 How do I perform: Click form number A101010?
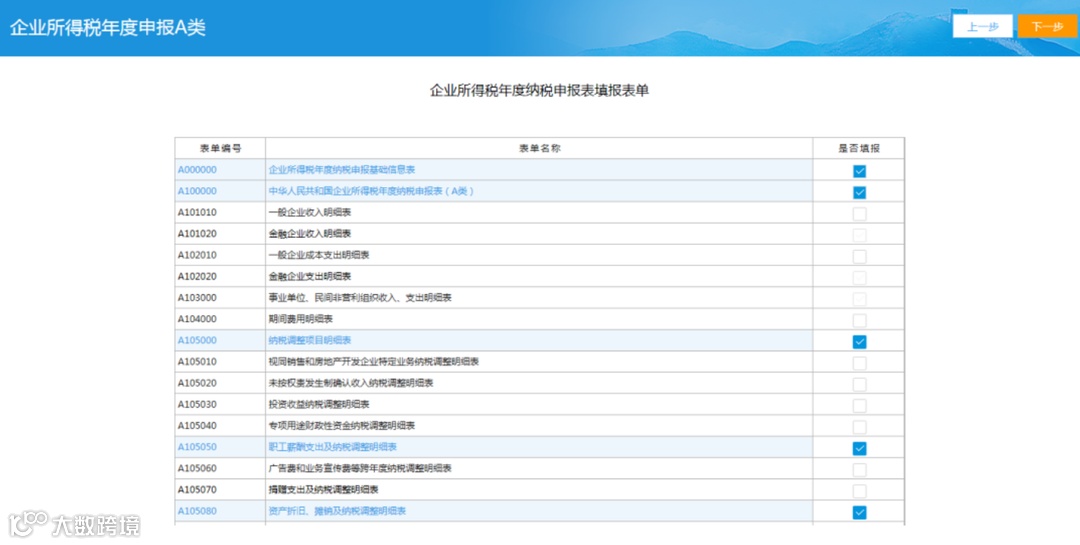point(197,212)
